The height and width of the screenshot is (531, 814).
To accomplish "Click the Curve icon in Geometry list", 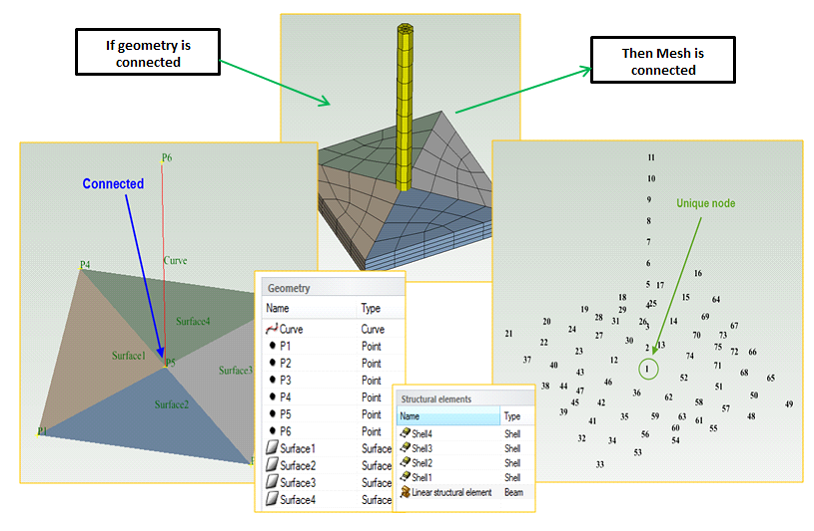I will 271,329.
